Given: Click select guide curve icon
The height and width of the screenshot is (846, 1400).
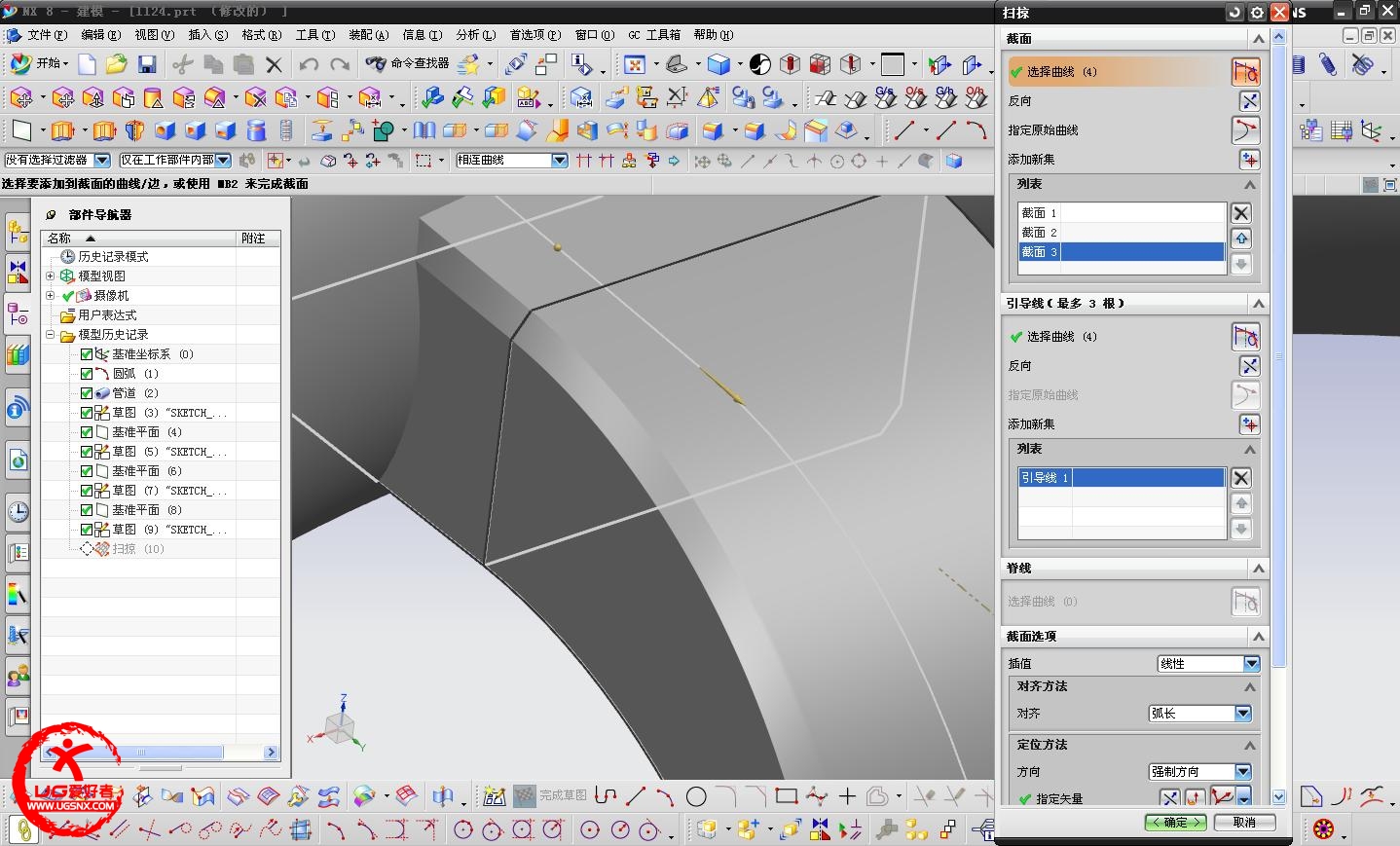Looking at the screenshot, I should click(1245, 336).
